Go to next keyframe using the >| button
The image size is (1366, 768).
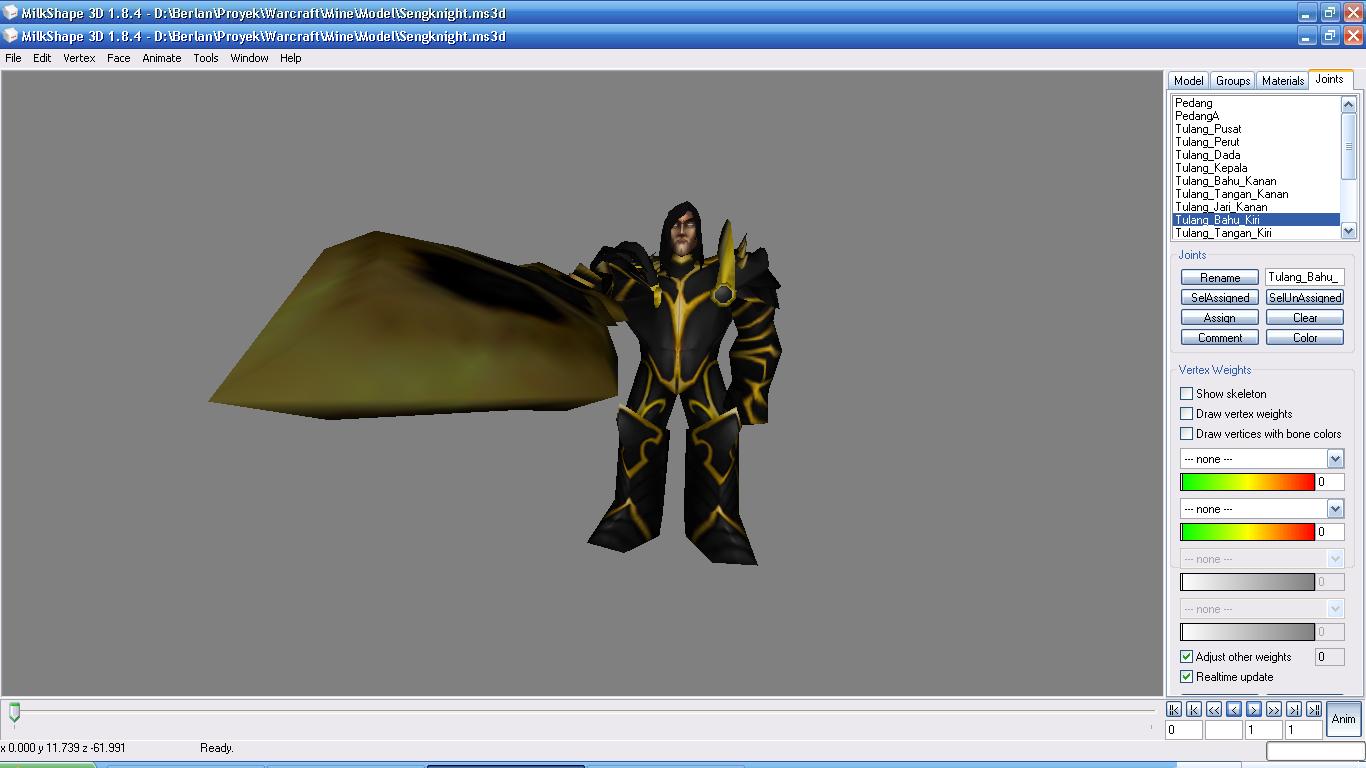pos(1294,709)
